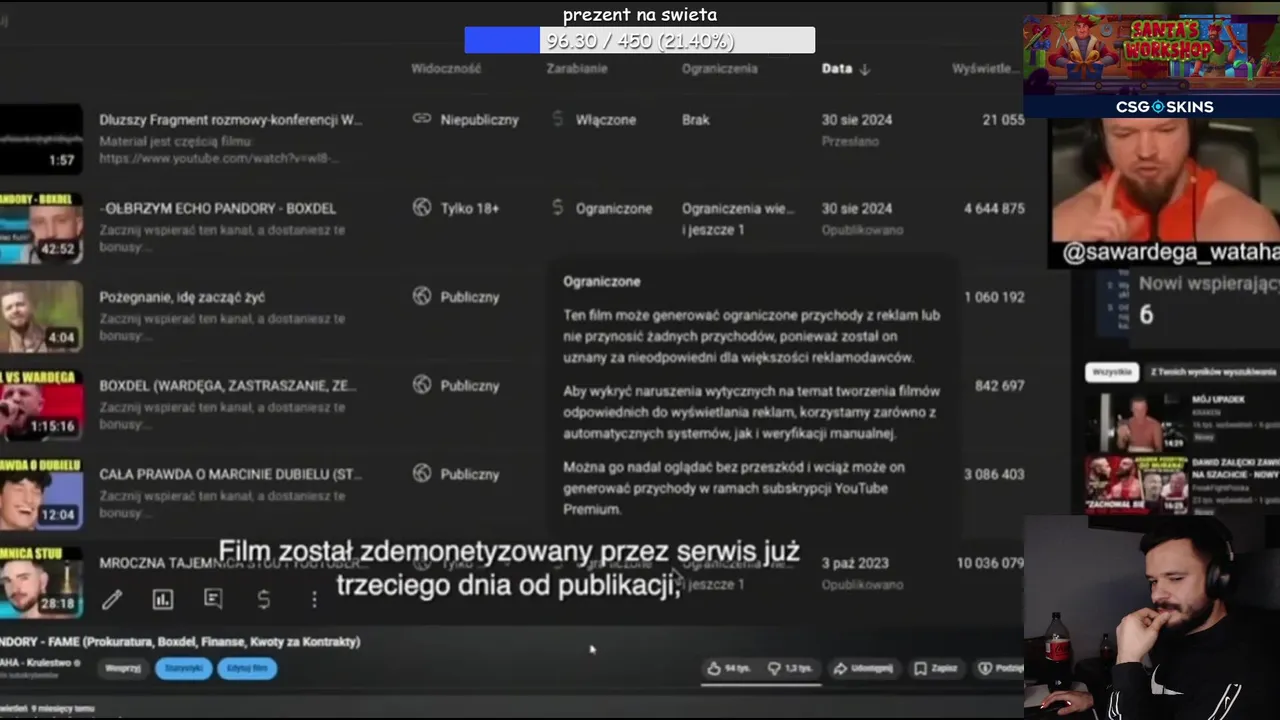This screenshot has width=1280, height=720.
Task: Dislike the video with 1,3 tys. thumbs down
Action: click(x=790, y=668)
